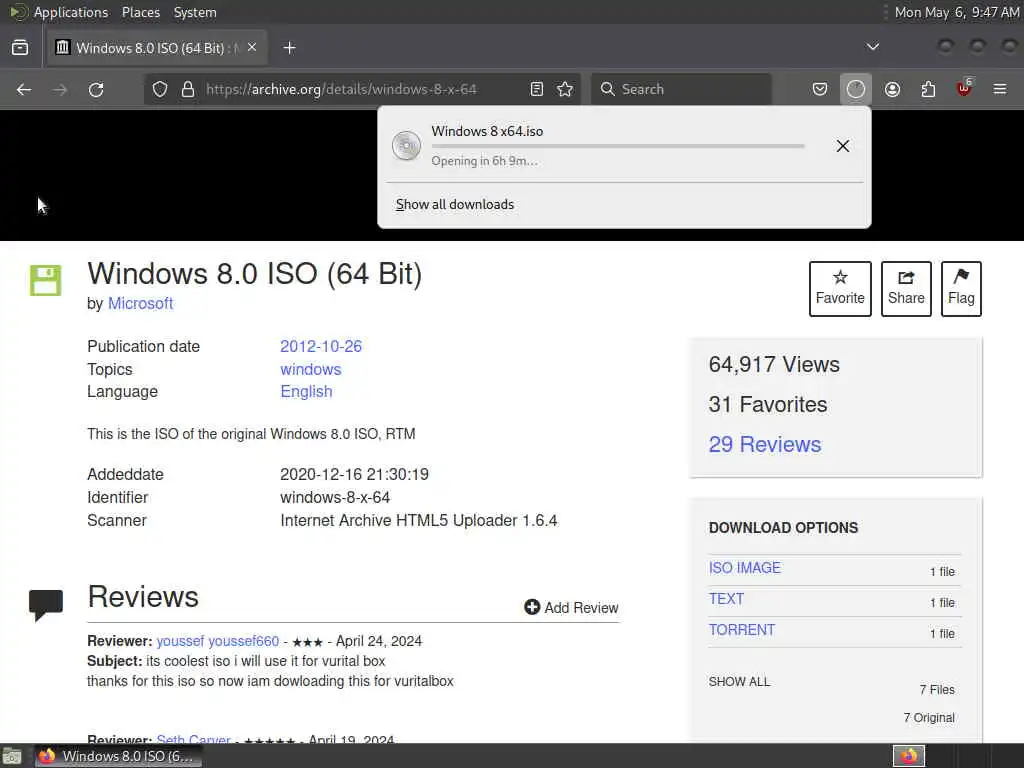Open the System menu

click(195, 12)
